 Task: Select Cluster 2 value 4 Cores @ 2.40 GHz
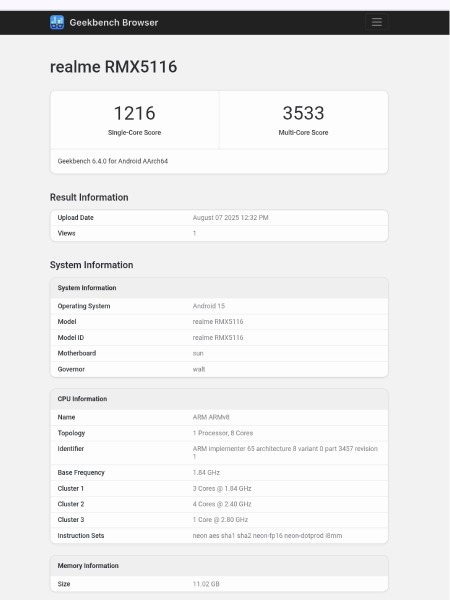click(x=222, y=504)
